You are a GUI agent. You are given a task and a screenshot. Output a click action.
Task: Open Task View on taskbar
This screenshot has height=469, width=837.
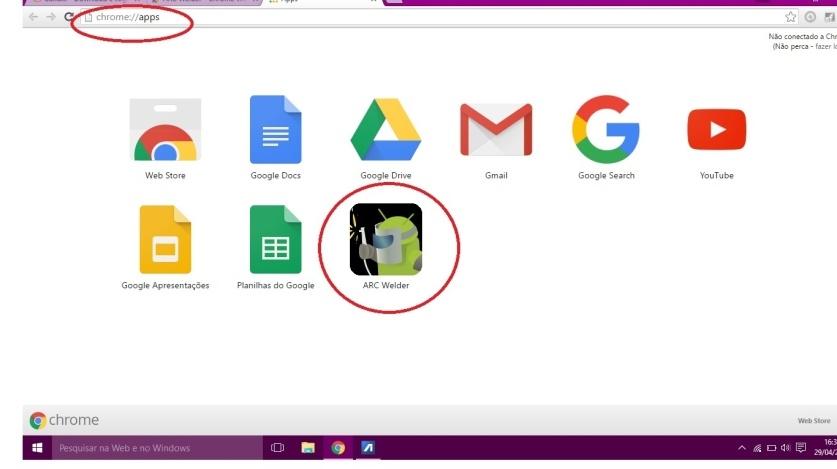[x=278, y=448]
